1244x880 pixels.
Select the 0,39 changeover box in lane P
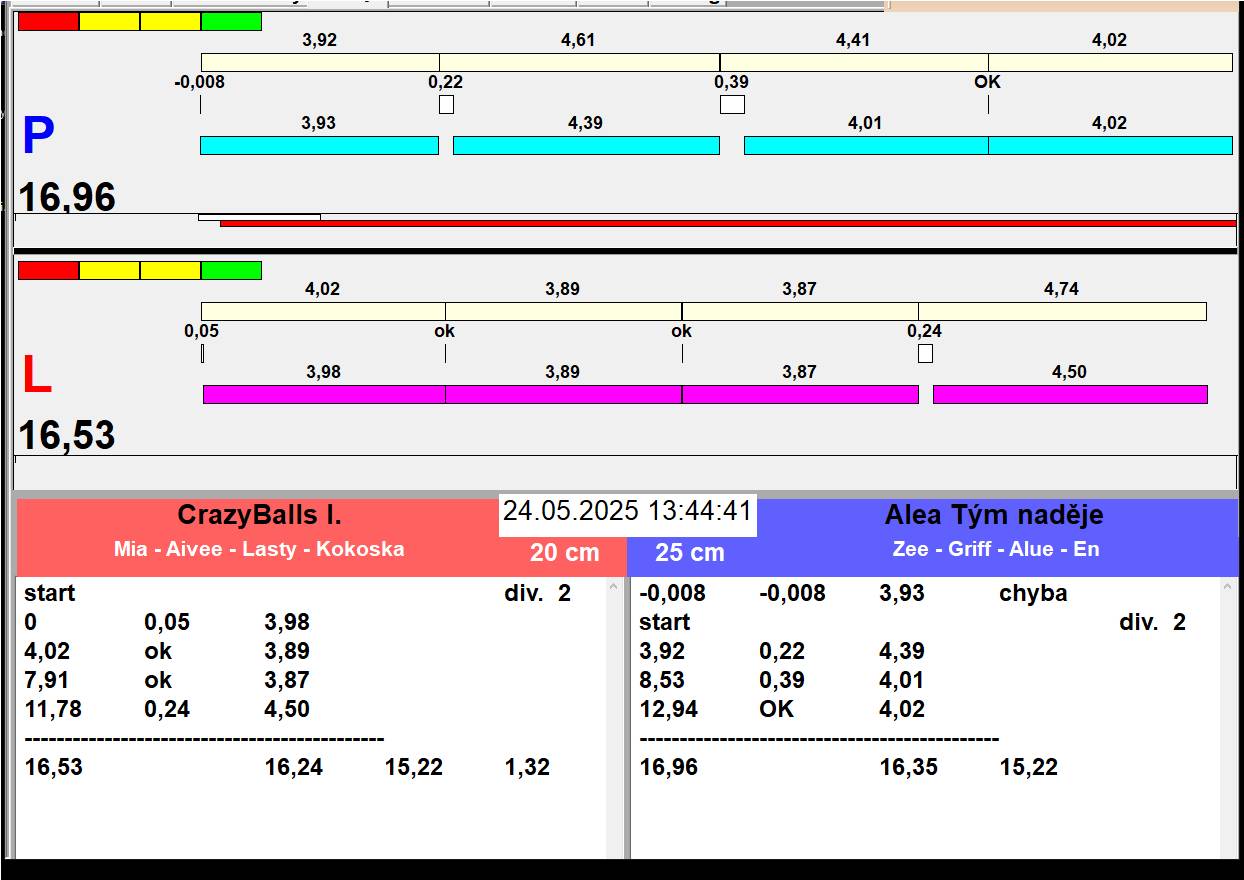(732, 104)
